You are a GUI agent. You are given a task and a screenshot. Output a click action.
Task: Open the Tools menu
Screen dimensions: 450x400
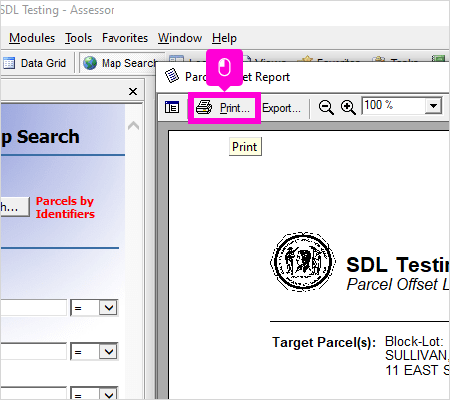[78, 38]
